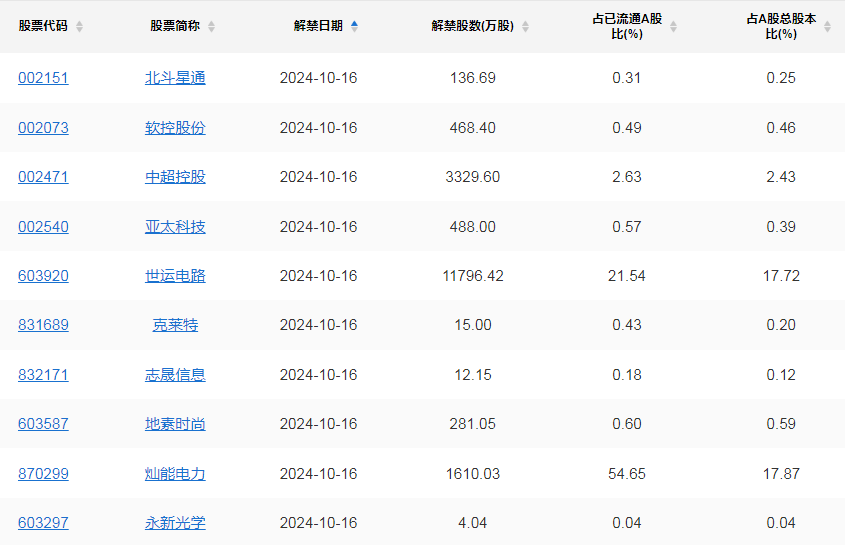Select the 136.69 unlock shares cell
This screenshot has width=845, height=545.
(x=473, y=78)
